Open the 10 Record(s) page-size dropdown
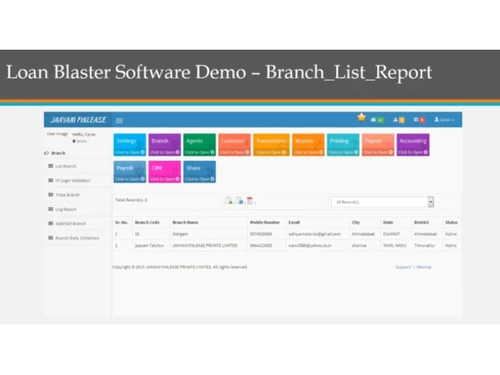Screen dimensions: 500x375 pyautogui.click(x=382, y=202)
